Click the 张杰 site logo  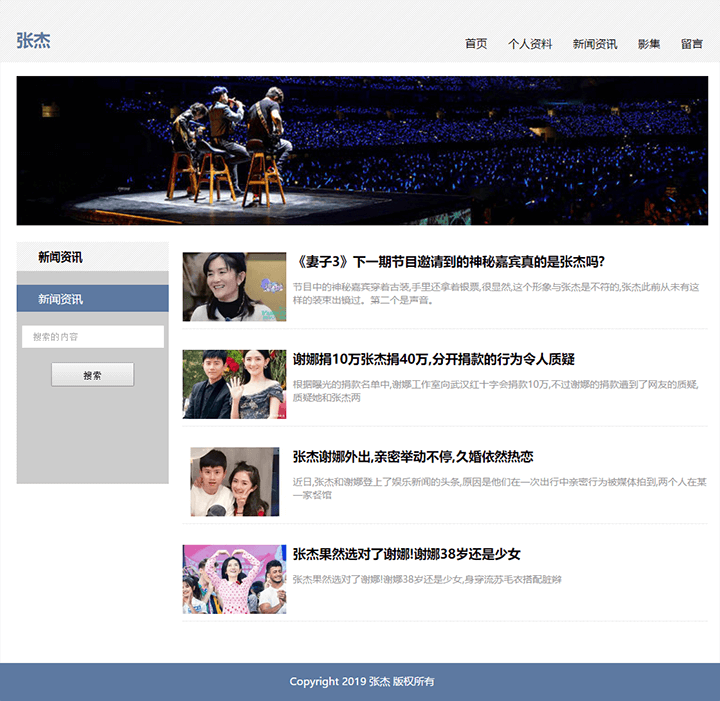coord(34,40)
